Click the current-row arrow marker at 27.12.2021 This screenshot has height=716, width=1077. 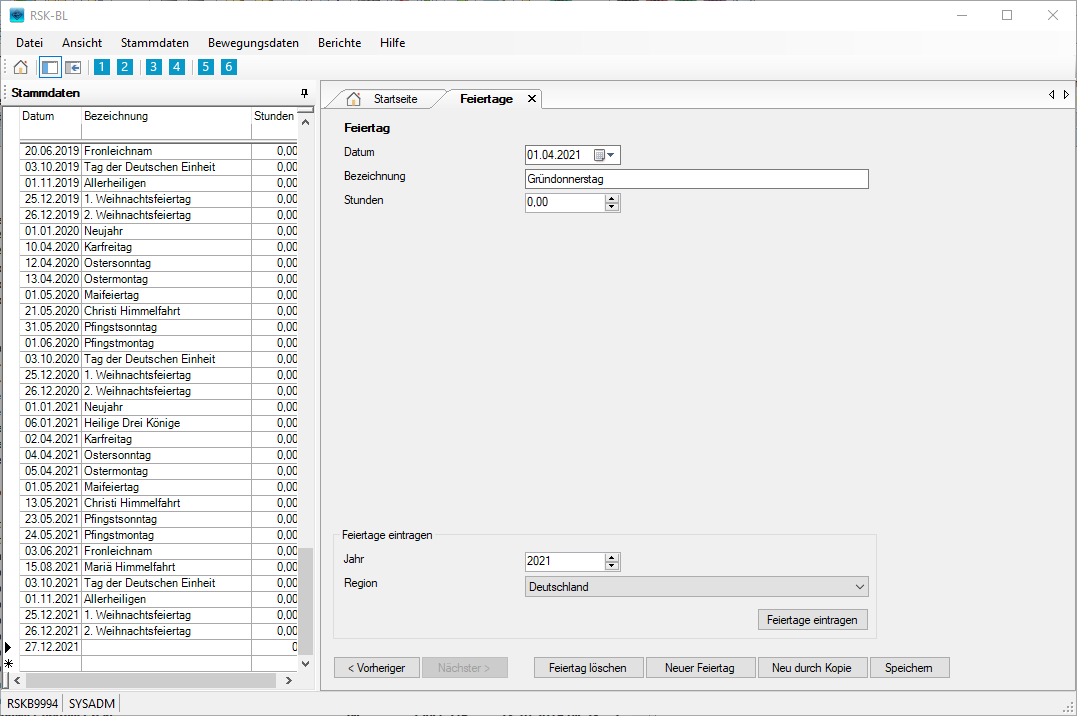coord(8,647)
